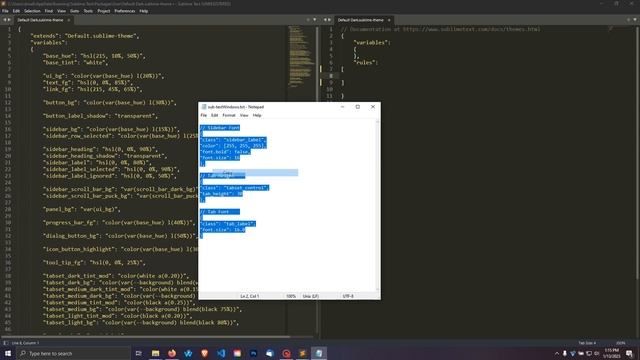Open the Windows Start menu
The image size is (640, 360).
(8, 353)
